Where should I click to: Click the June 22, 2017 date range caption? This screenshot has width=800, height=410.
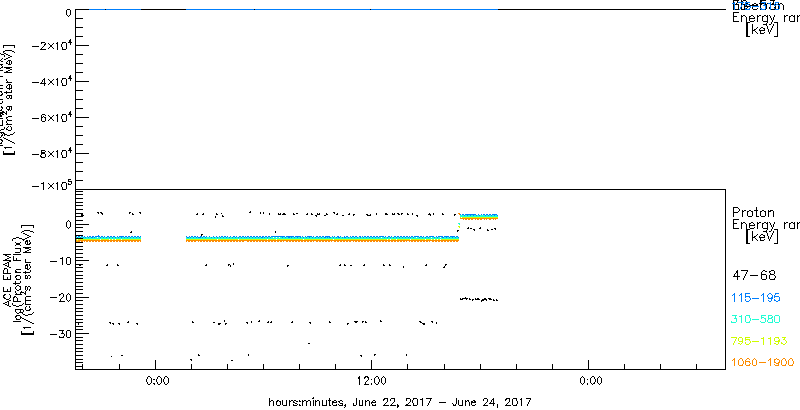pyautogui.click(x=400, y=402)
